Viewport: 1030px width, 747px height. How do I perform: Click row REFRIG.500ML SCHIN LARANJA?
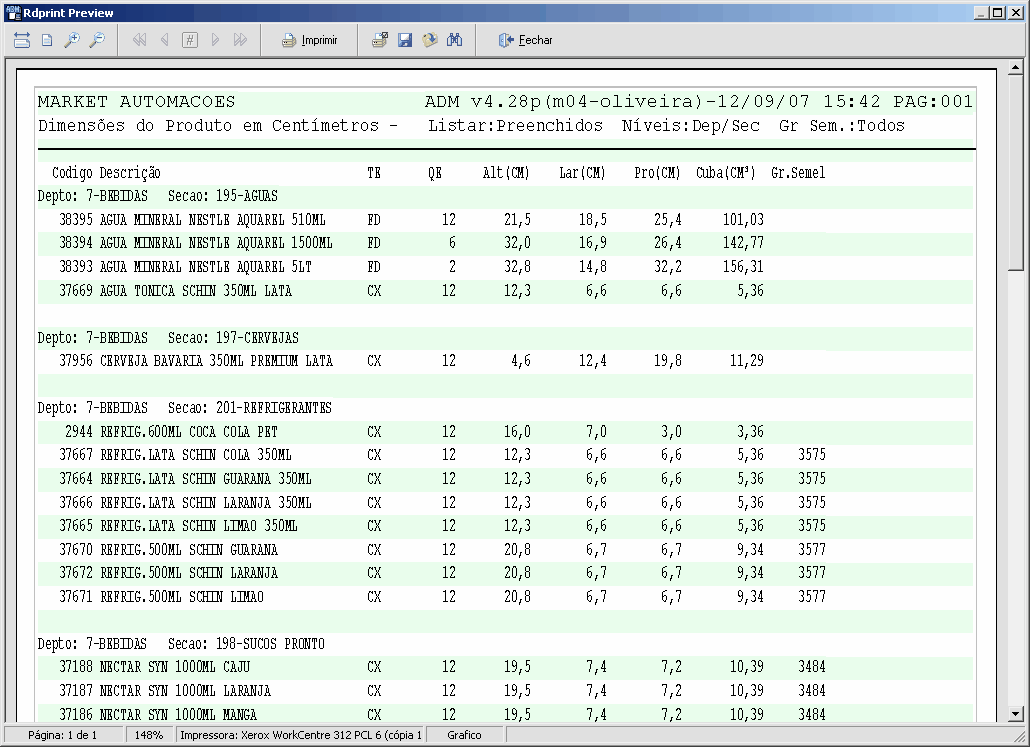pos(505,573)
